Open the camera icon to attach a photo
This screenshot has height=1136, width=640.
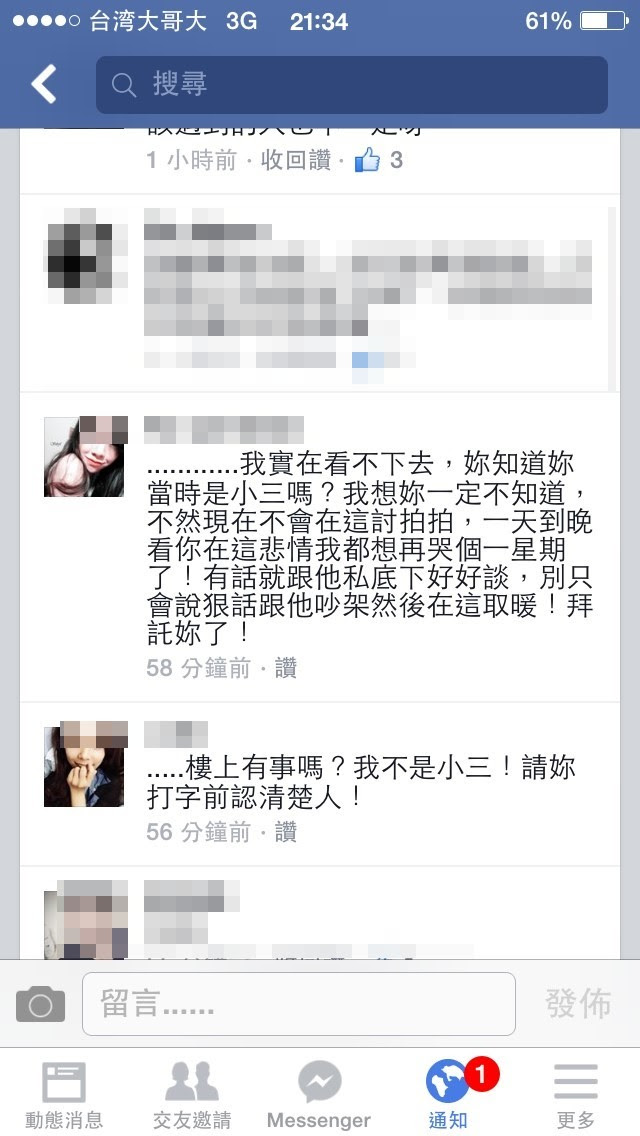click(41, 1004)
